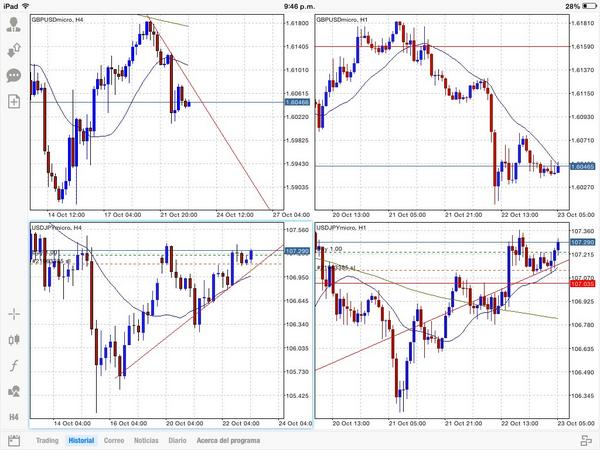
Task: Click the 1.61800 price axis label
Action: (297, 23)
